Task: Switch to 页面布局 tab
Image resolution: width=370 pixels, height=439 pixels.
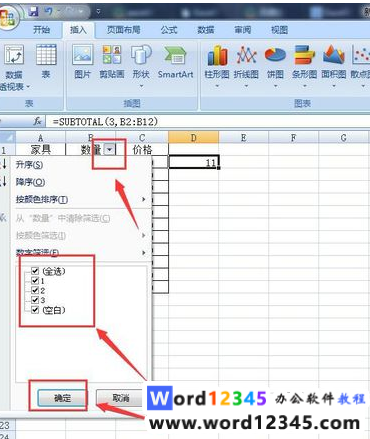Action: [123, 30]
